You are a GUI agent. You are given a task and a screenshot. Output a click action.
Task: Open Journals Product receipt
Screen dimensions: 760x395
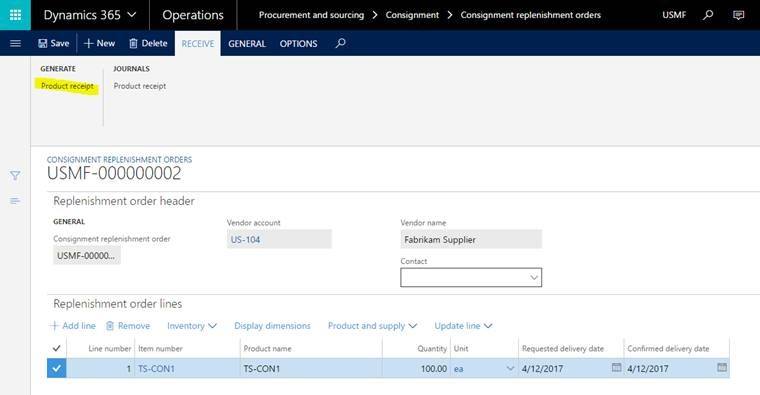tap(140, 86)
